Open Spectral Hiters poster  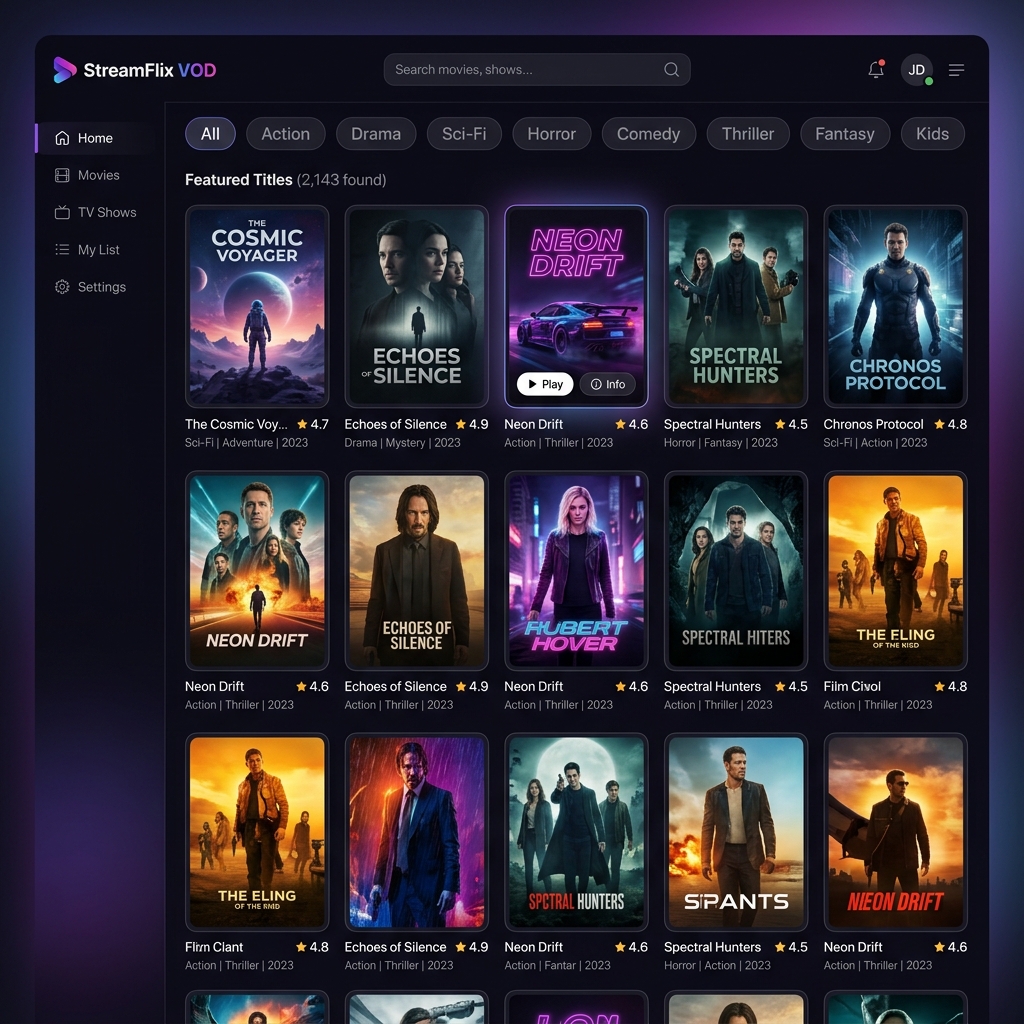[736, 571]
